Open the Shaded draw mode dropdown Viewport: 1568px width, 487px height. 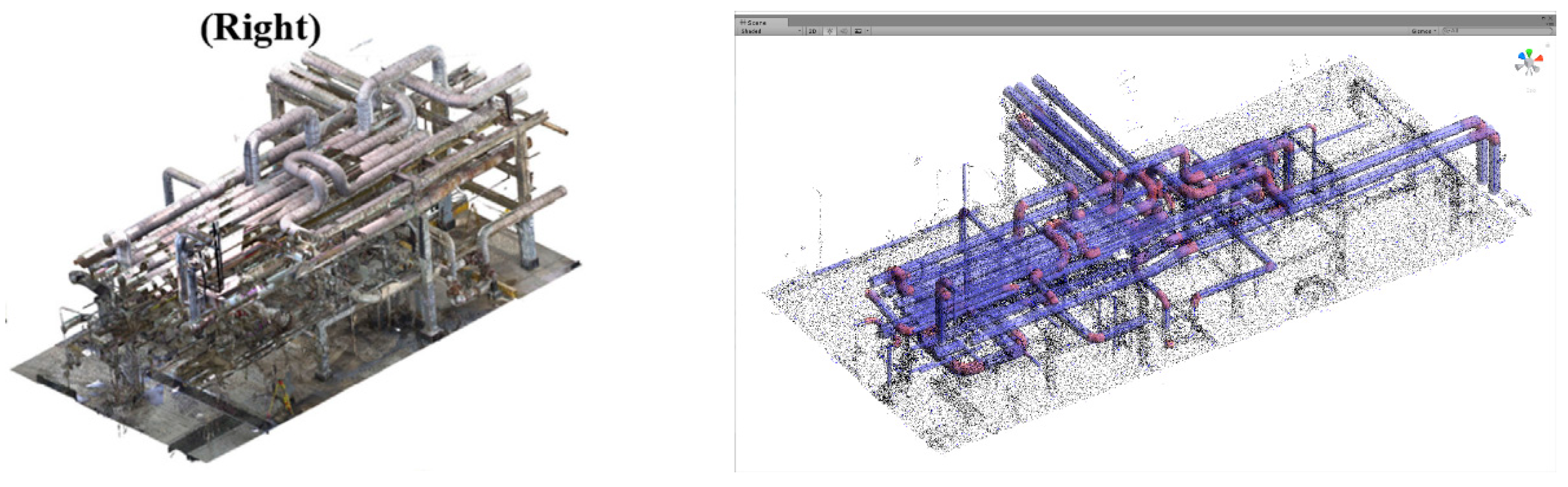(771, 31)
